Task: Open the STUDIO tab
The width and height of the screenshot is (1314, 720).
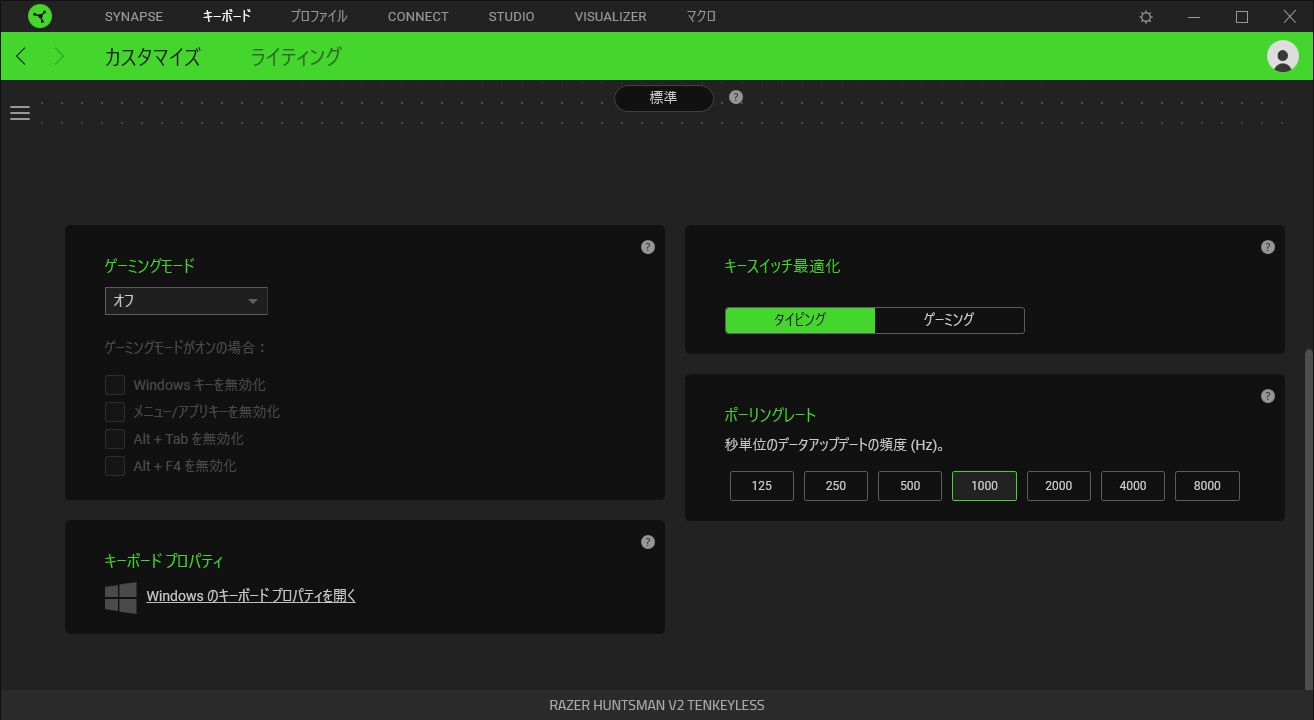Action: [511, 17]
